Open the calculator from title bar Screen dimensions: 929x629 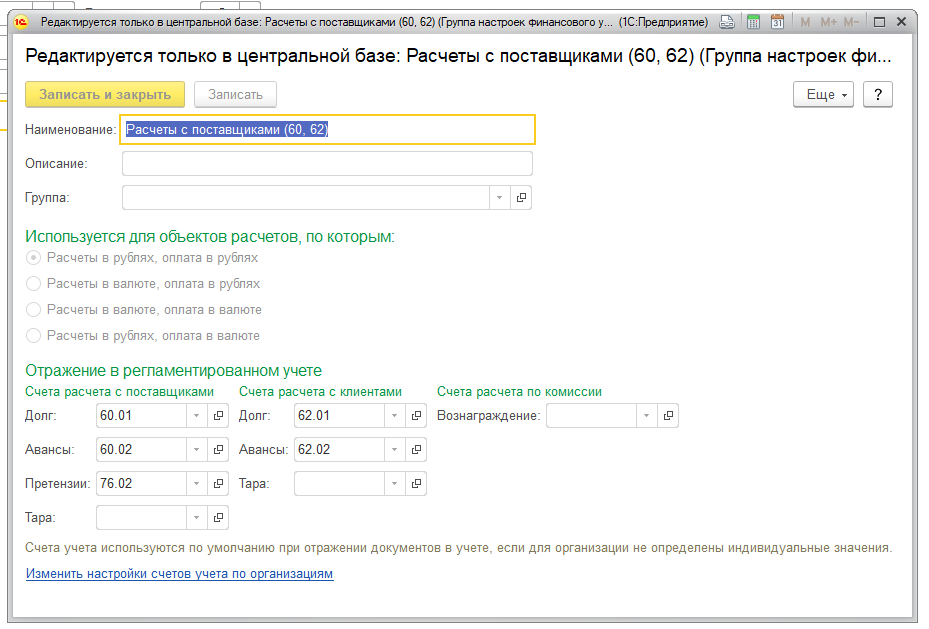coord(753,22)
